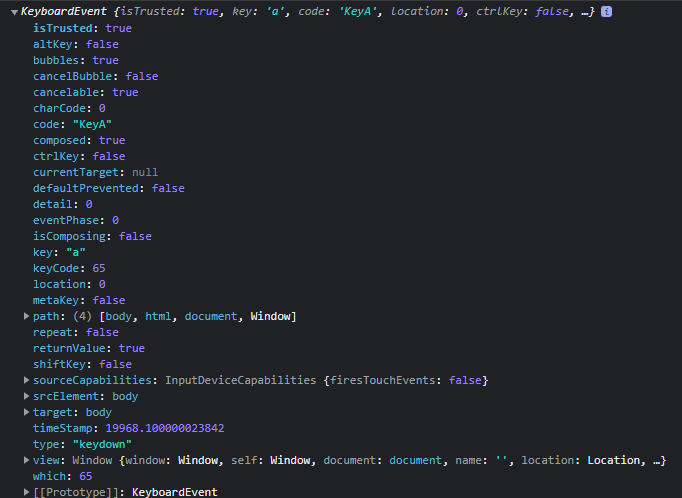
Task: Select the isTrusted: true row
Action: [82, 28]
